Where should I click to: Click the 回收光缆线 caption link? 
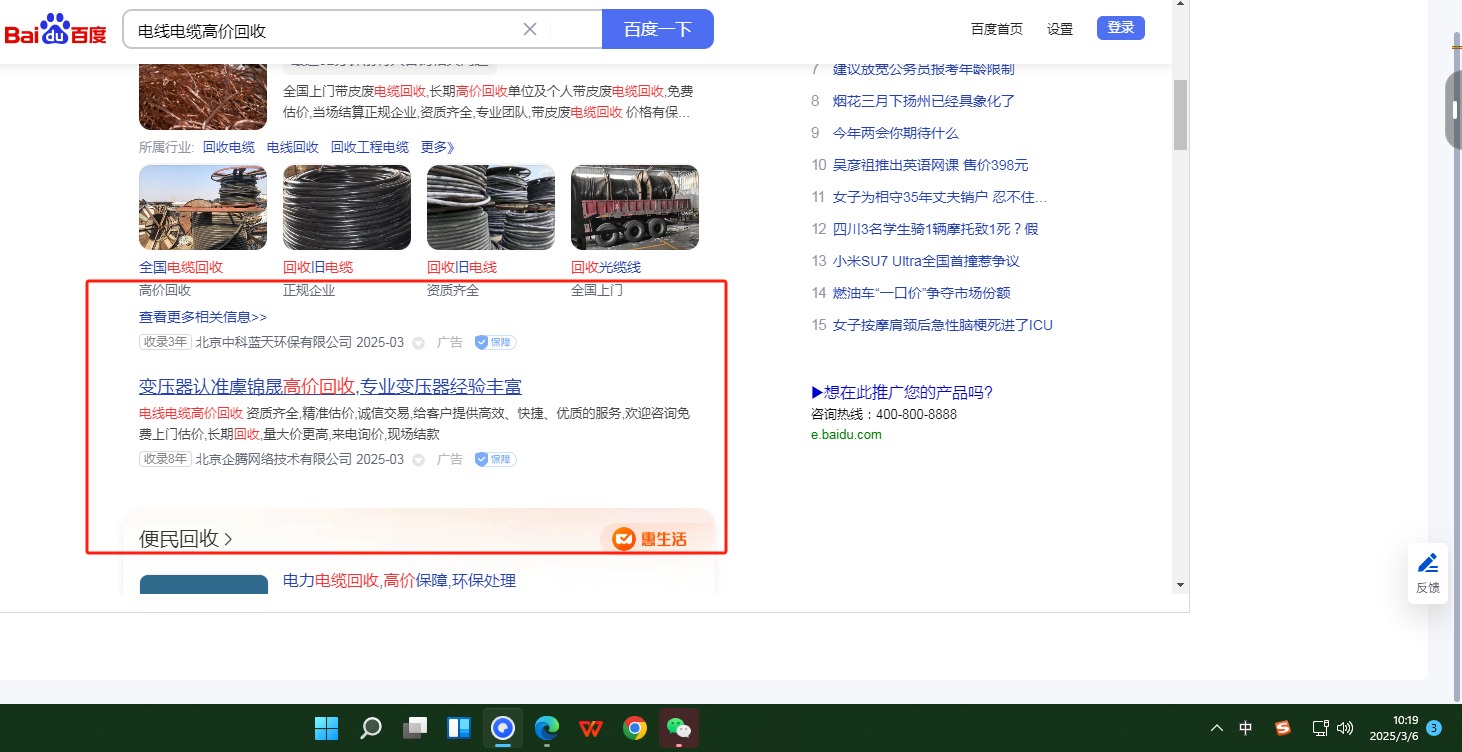[x=606, y=267]
